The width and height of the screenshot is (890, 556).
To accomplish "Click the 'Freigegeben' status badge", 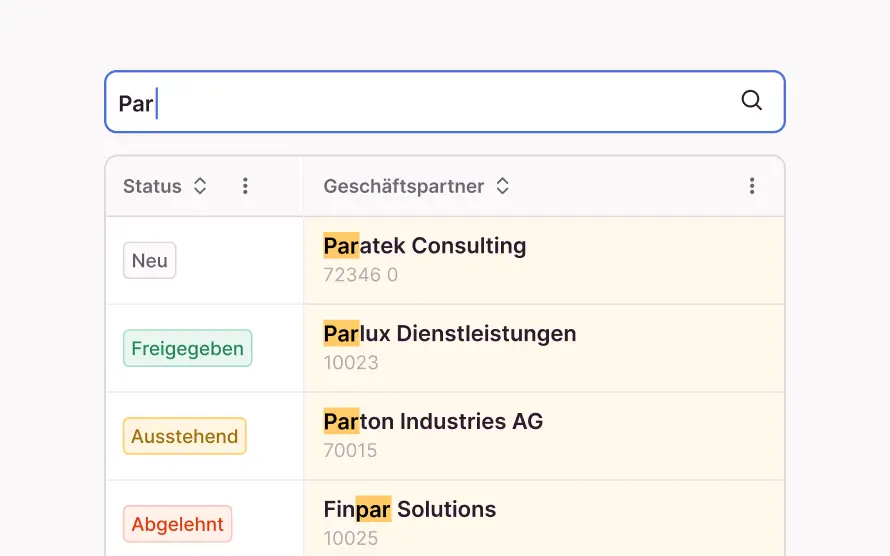I will point(187,349).
